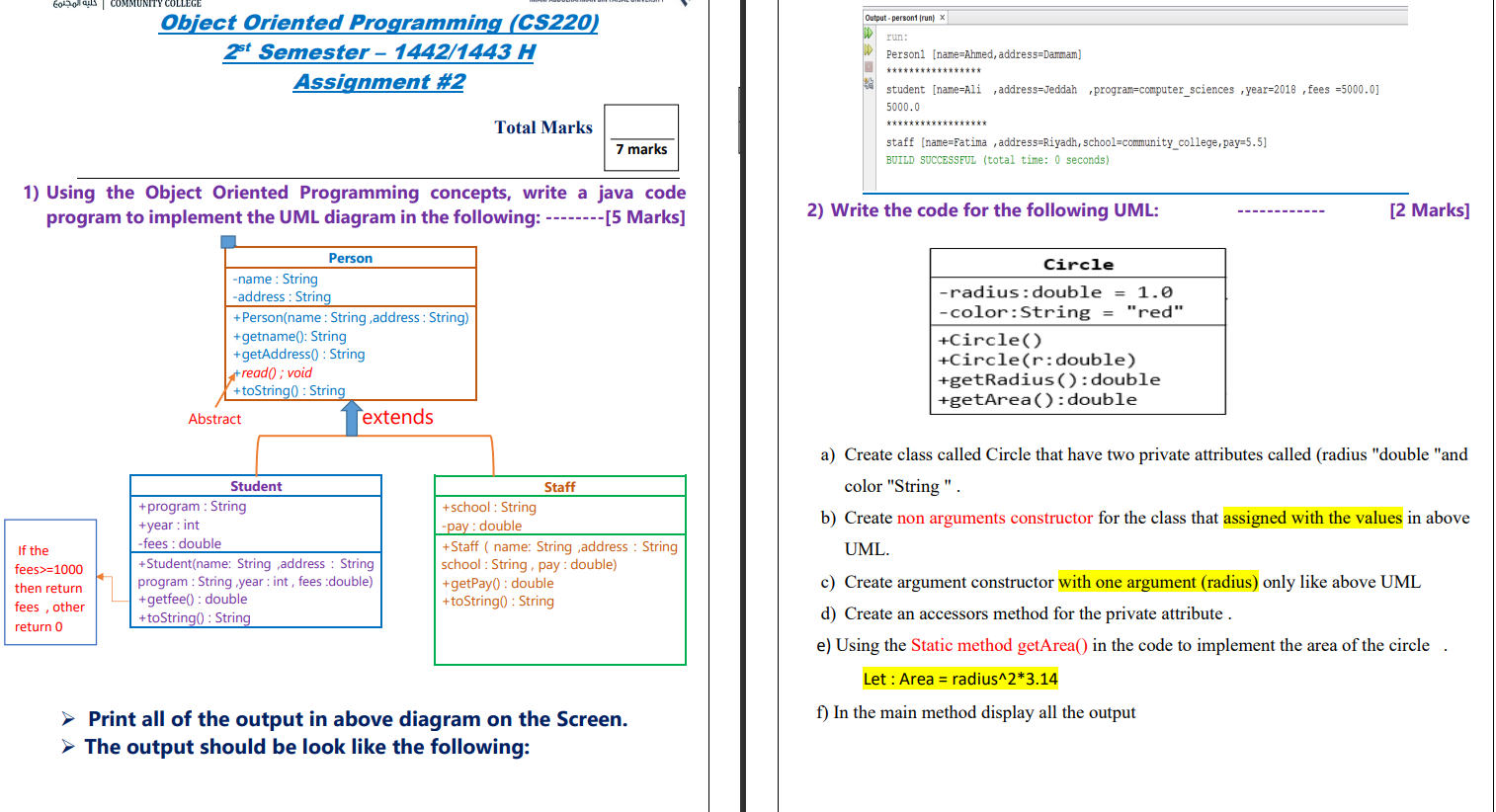
Task: Click the '[5 Marks]' text of question 1
Action: [x=645, y=217]
